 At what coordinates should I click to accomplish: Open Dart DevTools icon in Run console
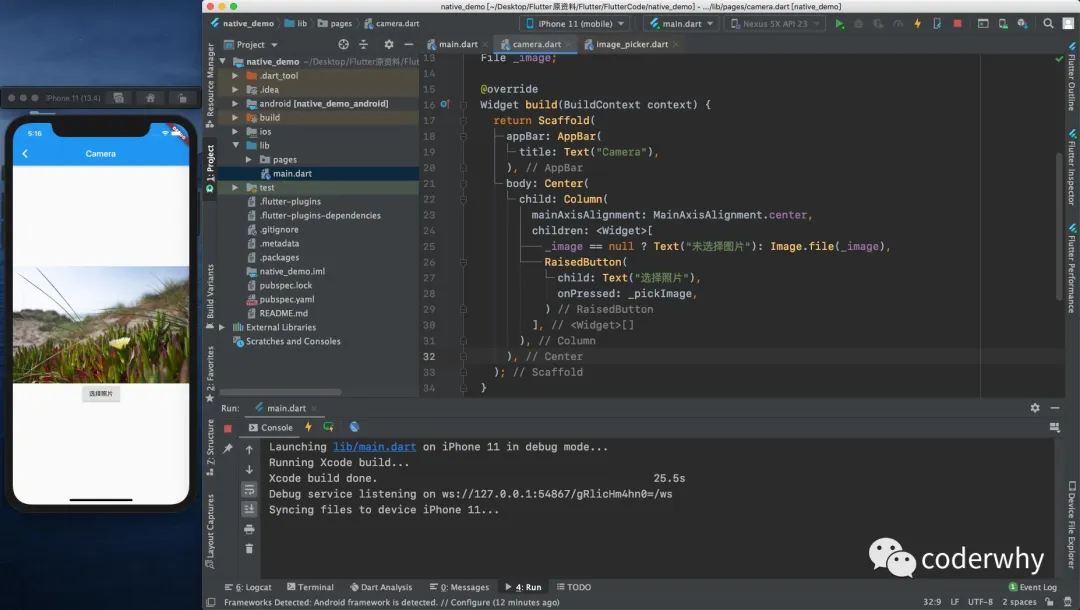tap(354, 427)
